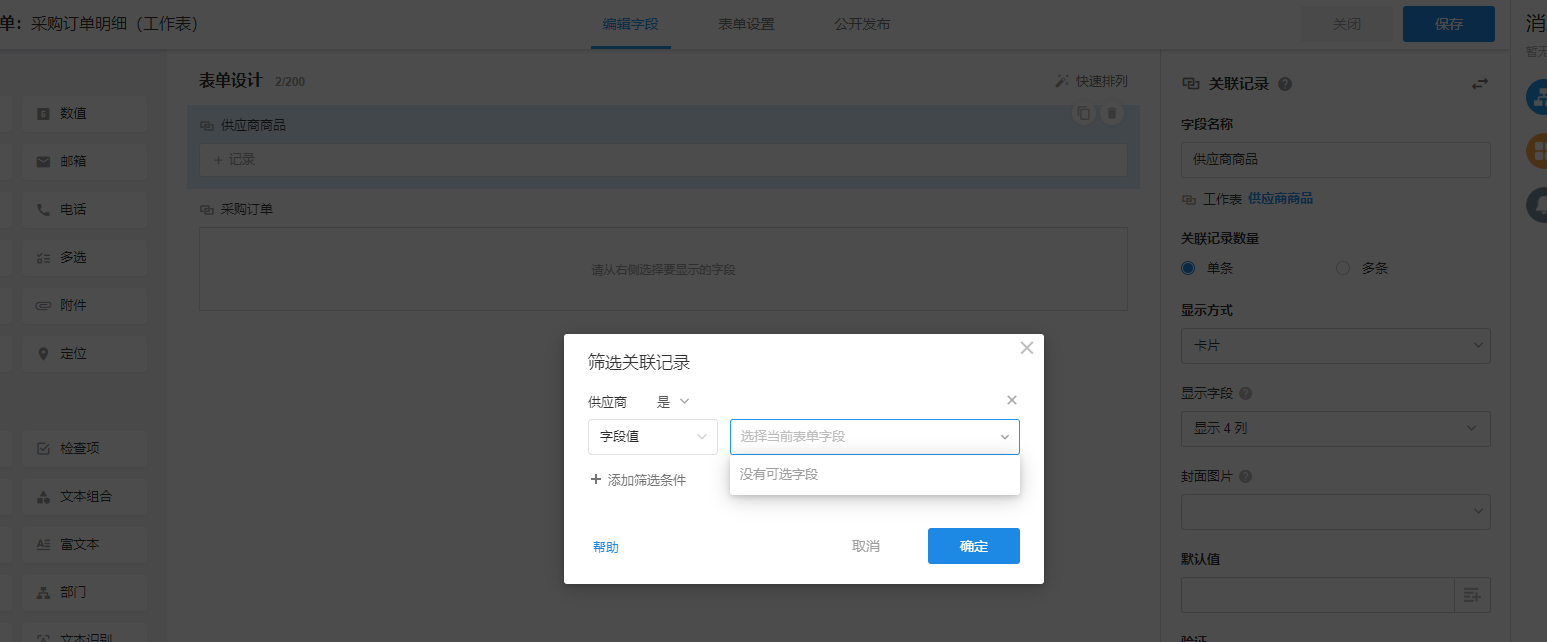The width and height of the screenshot is (1547, 642).
Task: Click the 快速排列 magic wand icon
Action: click(x=1062, y=81)
